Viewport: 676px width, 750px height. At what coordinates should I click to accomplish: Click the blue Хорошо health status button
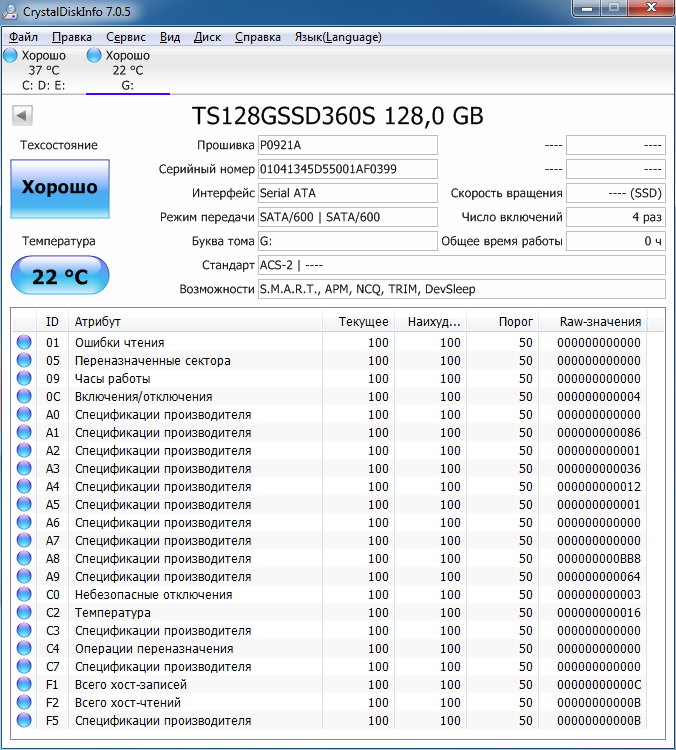60,188
